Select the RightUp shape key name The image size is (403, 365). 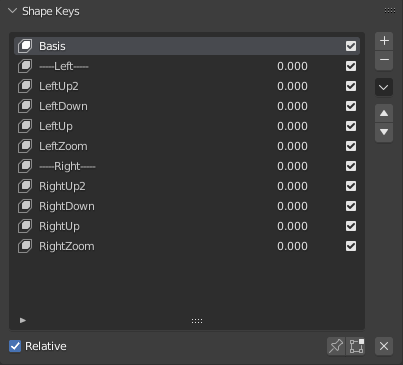click(59, 226)
